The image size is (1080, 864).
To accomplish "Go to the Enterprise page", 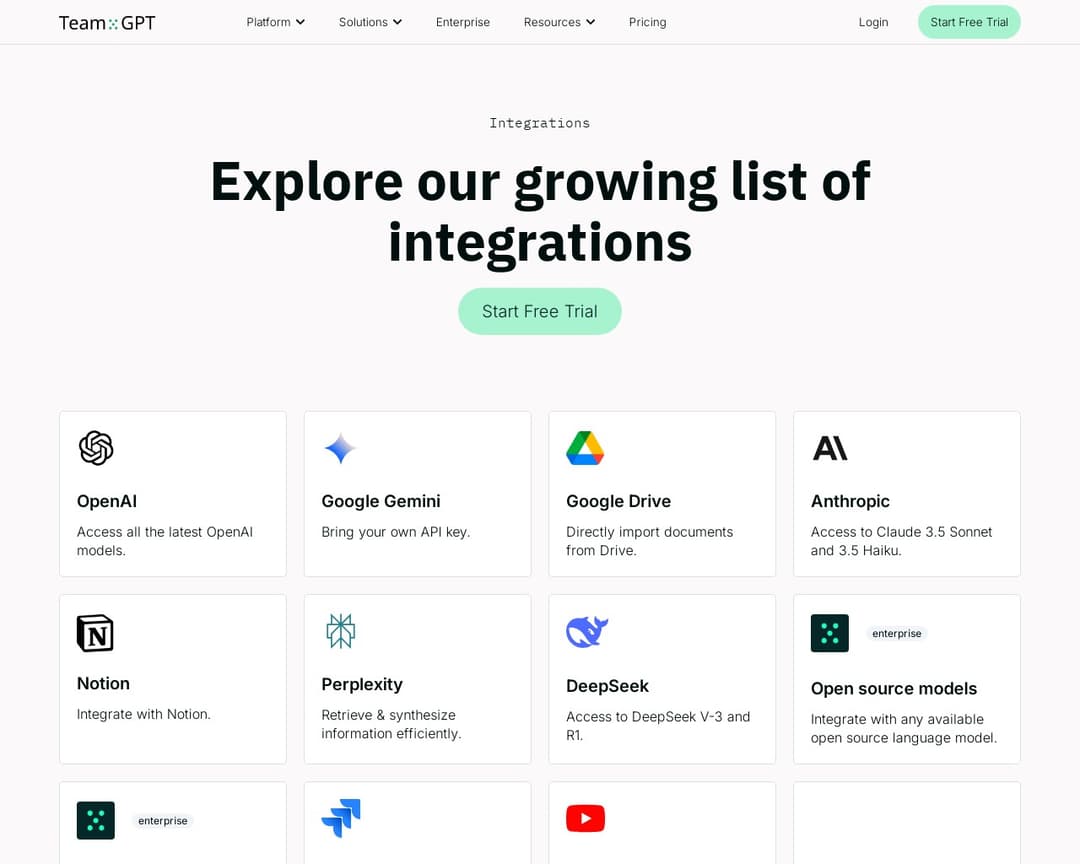I will (463, 22).
